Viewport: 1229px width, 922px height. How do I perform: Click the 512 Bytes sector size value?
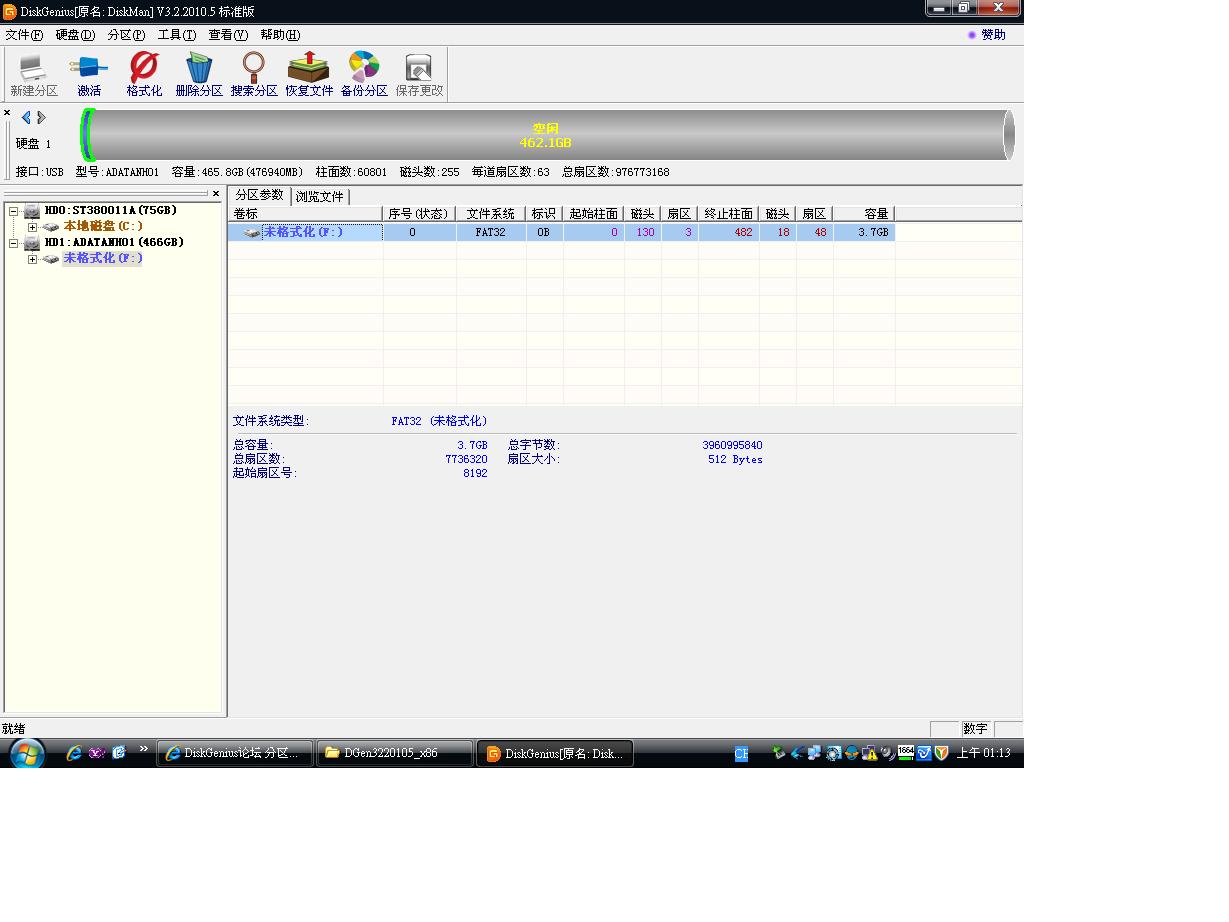coord(735,459)
